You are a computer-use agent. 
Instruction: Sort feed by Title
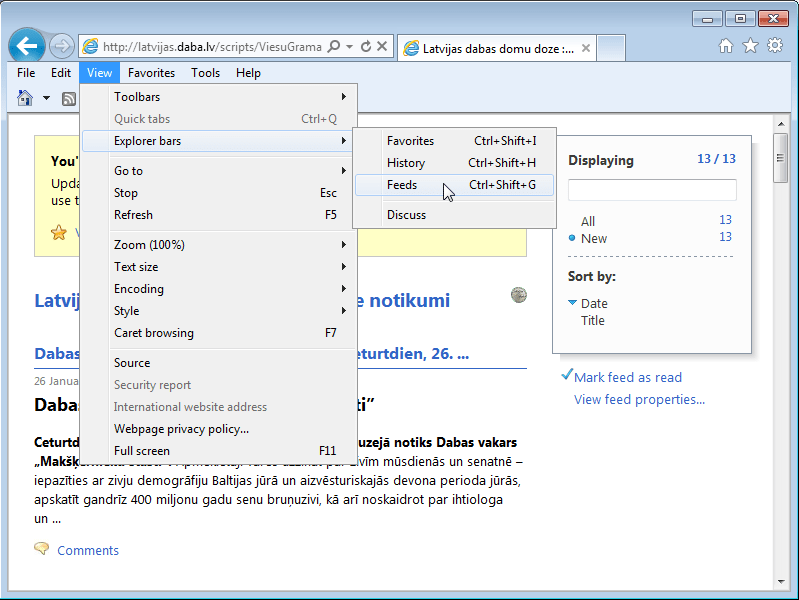pos(593,321)
